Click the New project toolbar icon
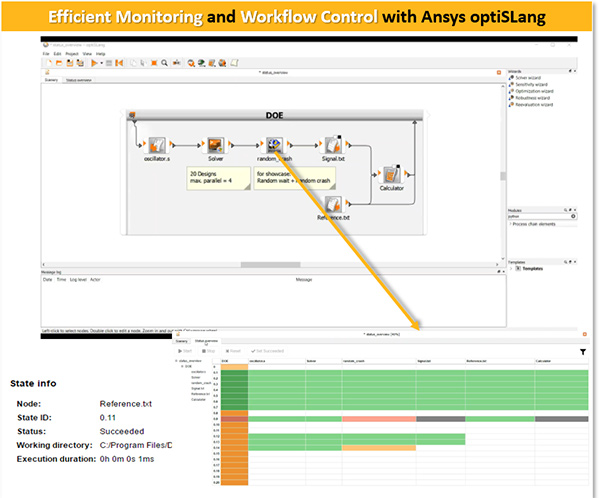Viewport: 600px width, 498px height. pyautogui.click(x=49, y=63)
